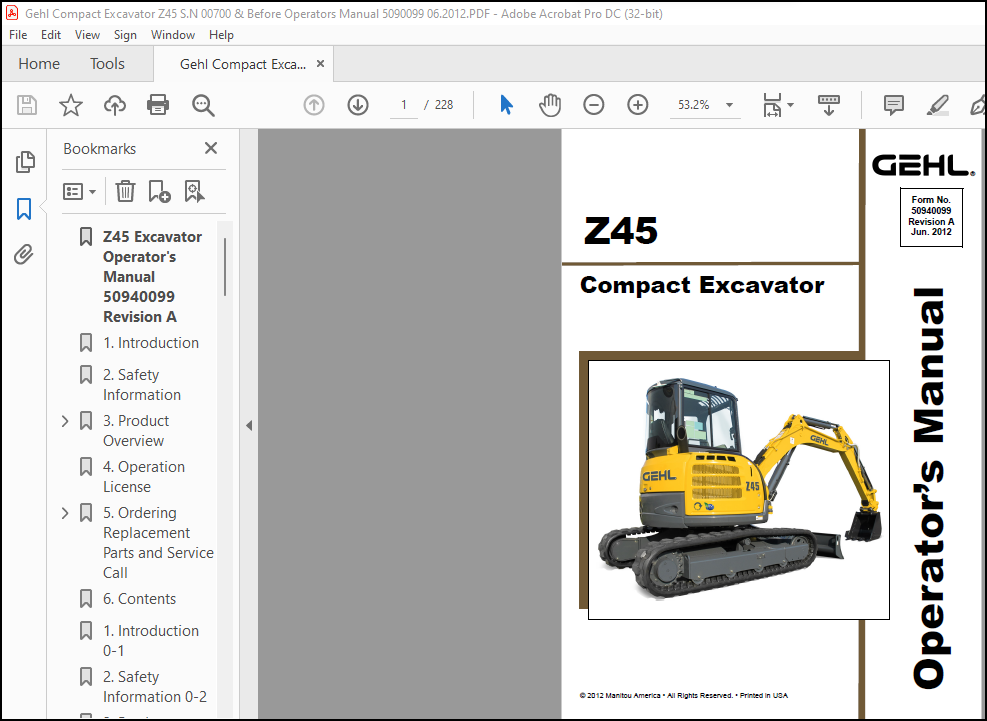
Task: Print the document using printer icon
Action: tap(157, 105)
